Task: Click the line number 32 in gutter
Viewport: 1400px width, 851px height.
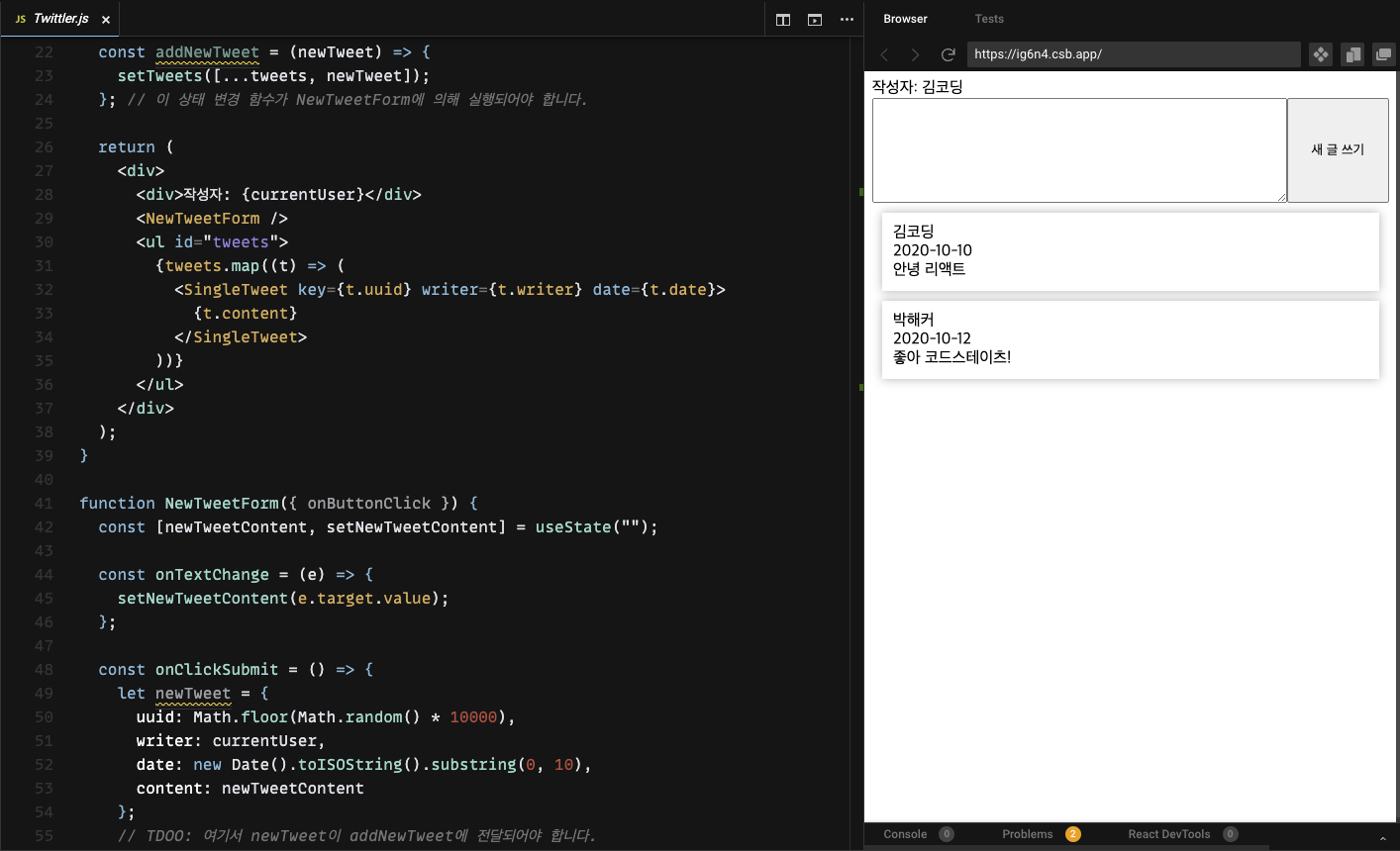Action: [44, 289]
